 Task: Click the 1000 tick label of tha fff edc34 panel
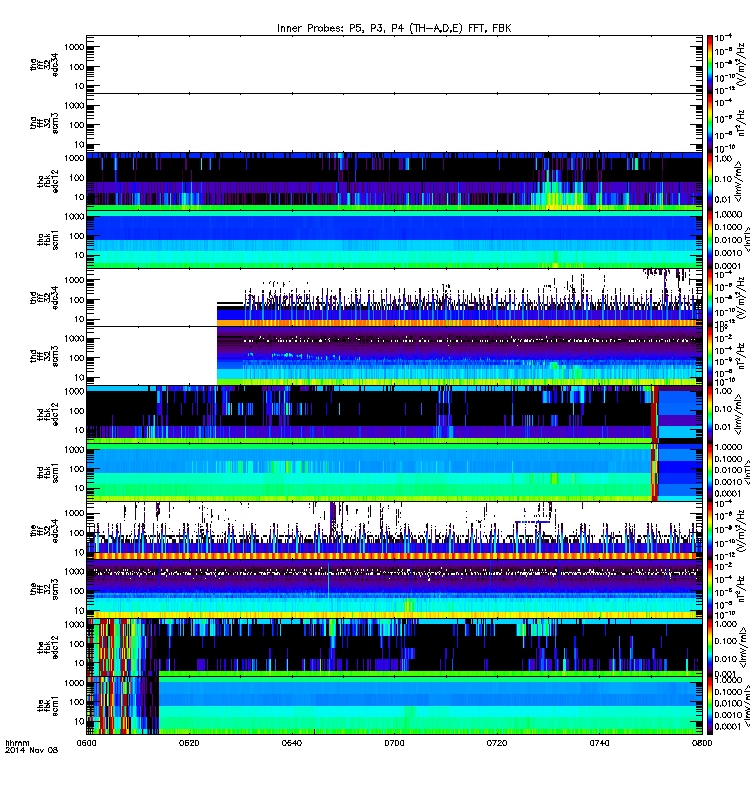pyautogui.click(x=74, y=47)
